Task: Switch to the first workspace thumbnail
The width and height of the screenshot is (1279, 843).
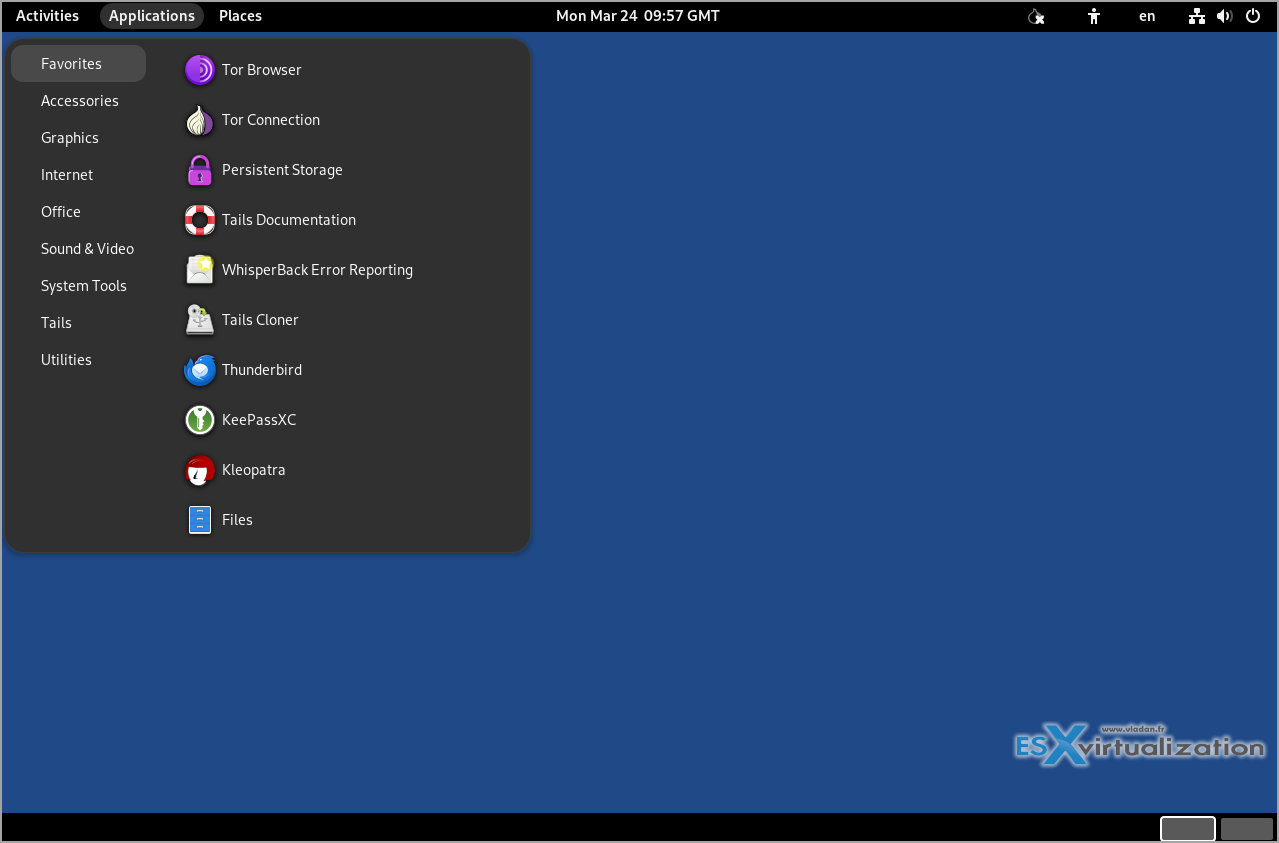Action: click(1188, 829)
